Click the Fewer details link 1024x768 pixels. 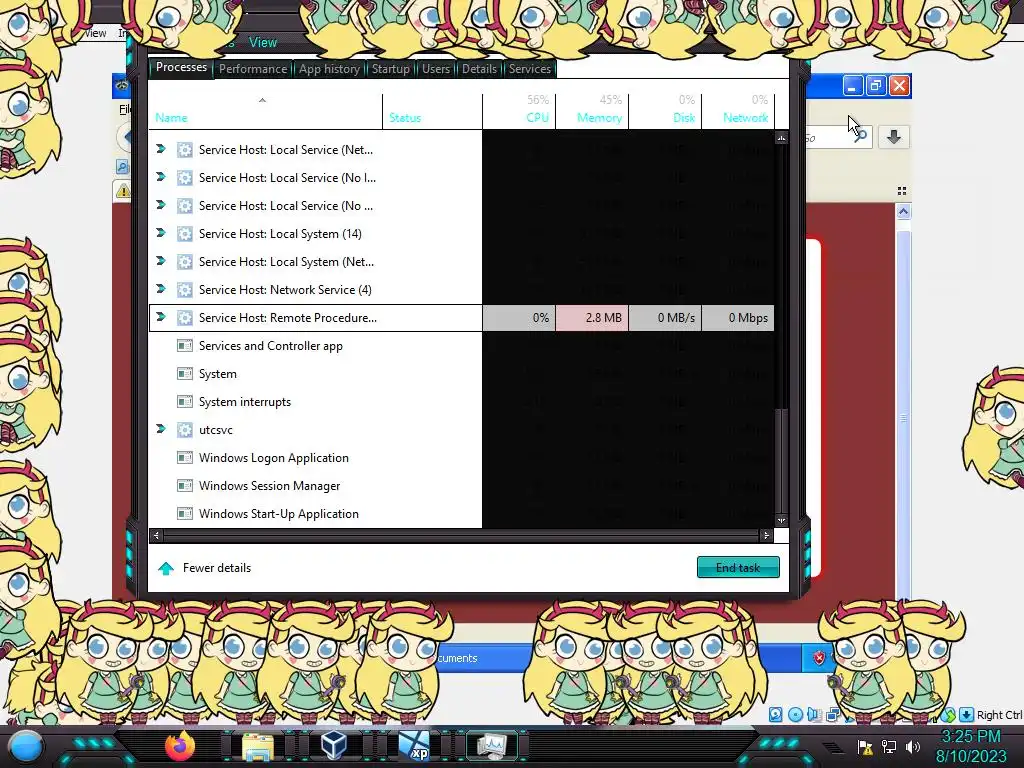tap(217, 568)
